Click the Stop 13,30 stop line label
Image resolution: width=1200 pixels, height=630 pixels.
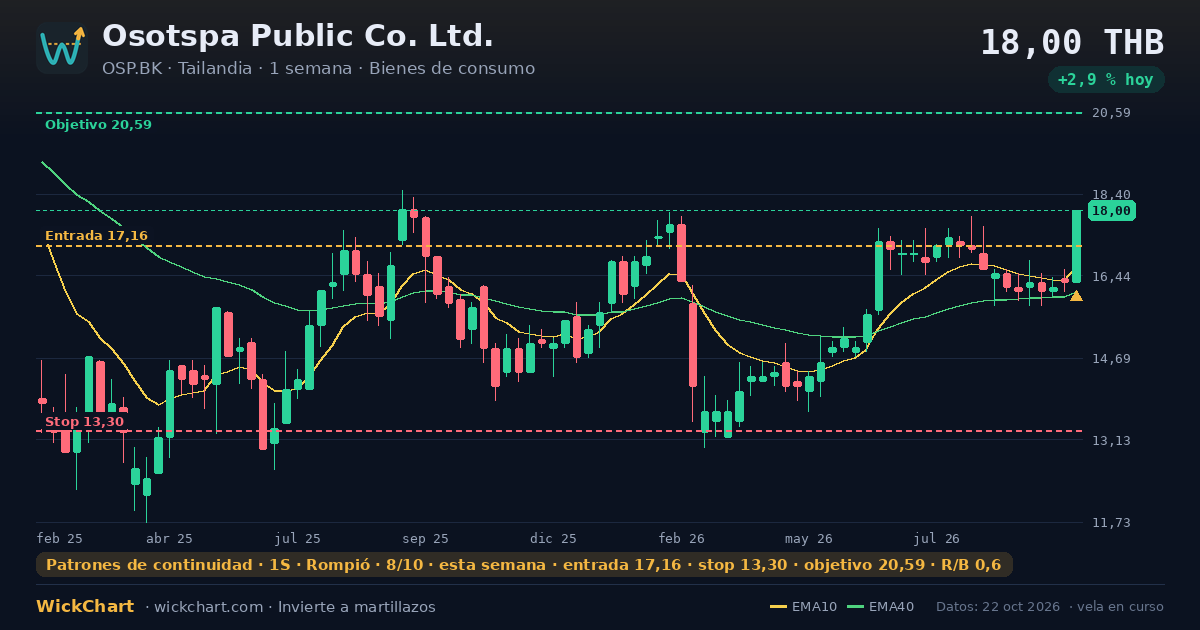84,422
